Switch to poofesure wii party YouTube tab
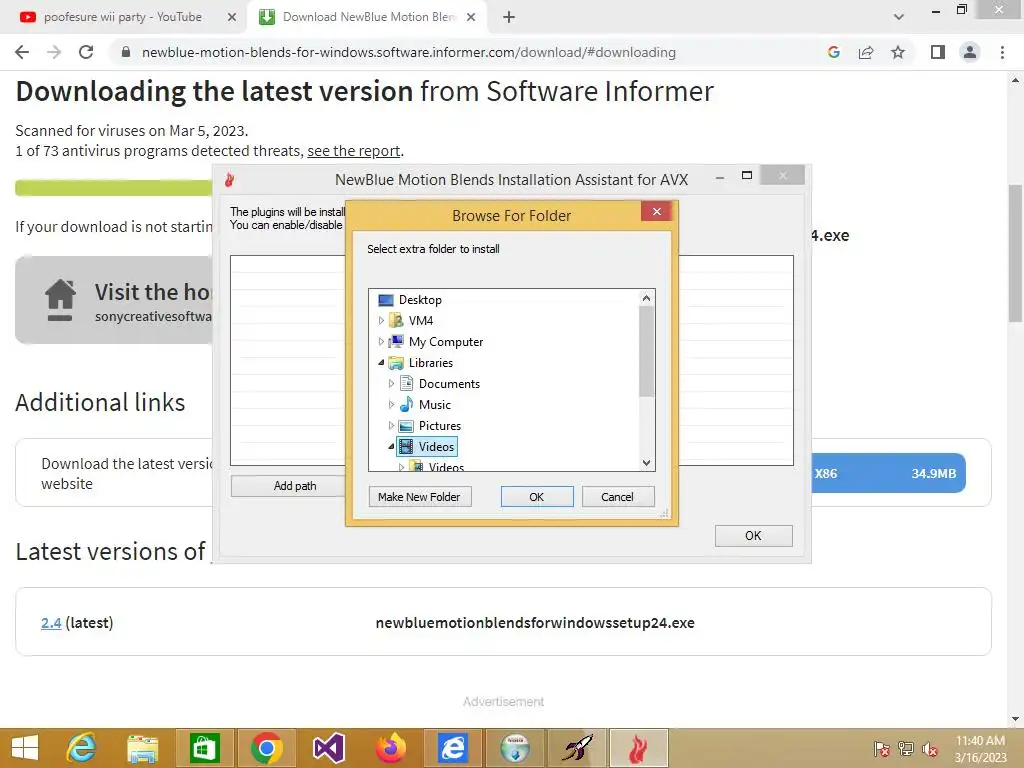The height and width of the screenshot is (768, 1024). (123, 17)
